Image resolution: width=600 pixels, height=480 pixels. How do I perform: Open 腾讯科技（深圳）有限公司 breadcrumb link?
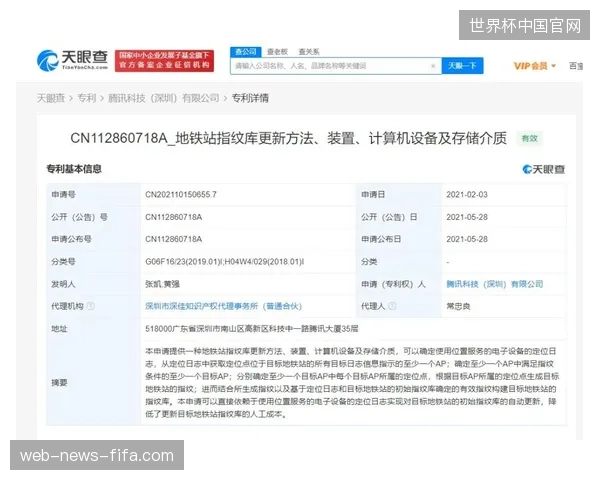tap(164, 98)
